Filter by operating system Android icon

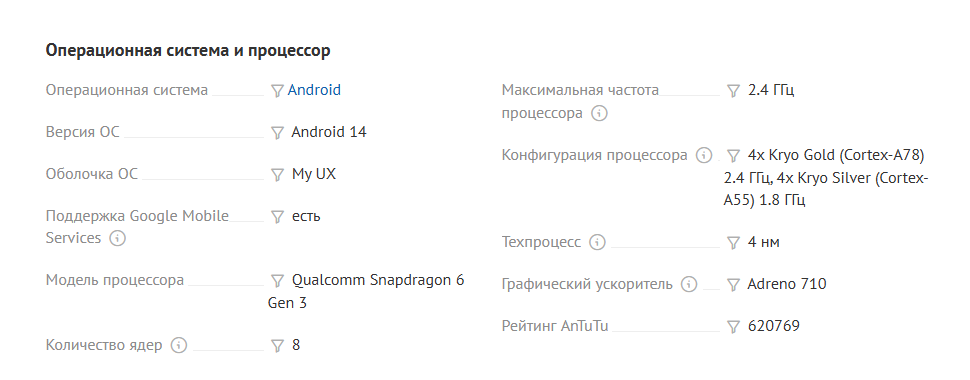pyautogui.click(x=278, y=91)
